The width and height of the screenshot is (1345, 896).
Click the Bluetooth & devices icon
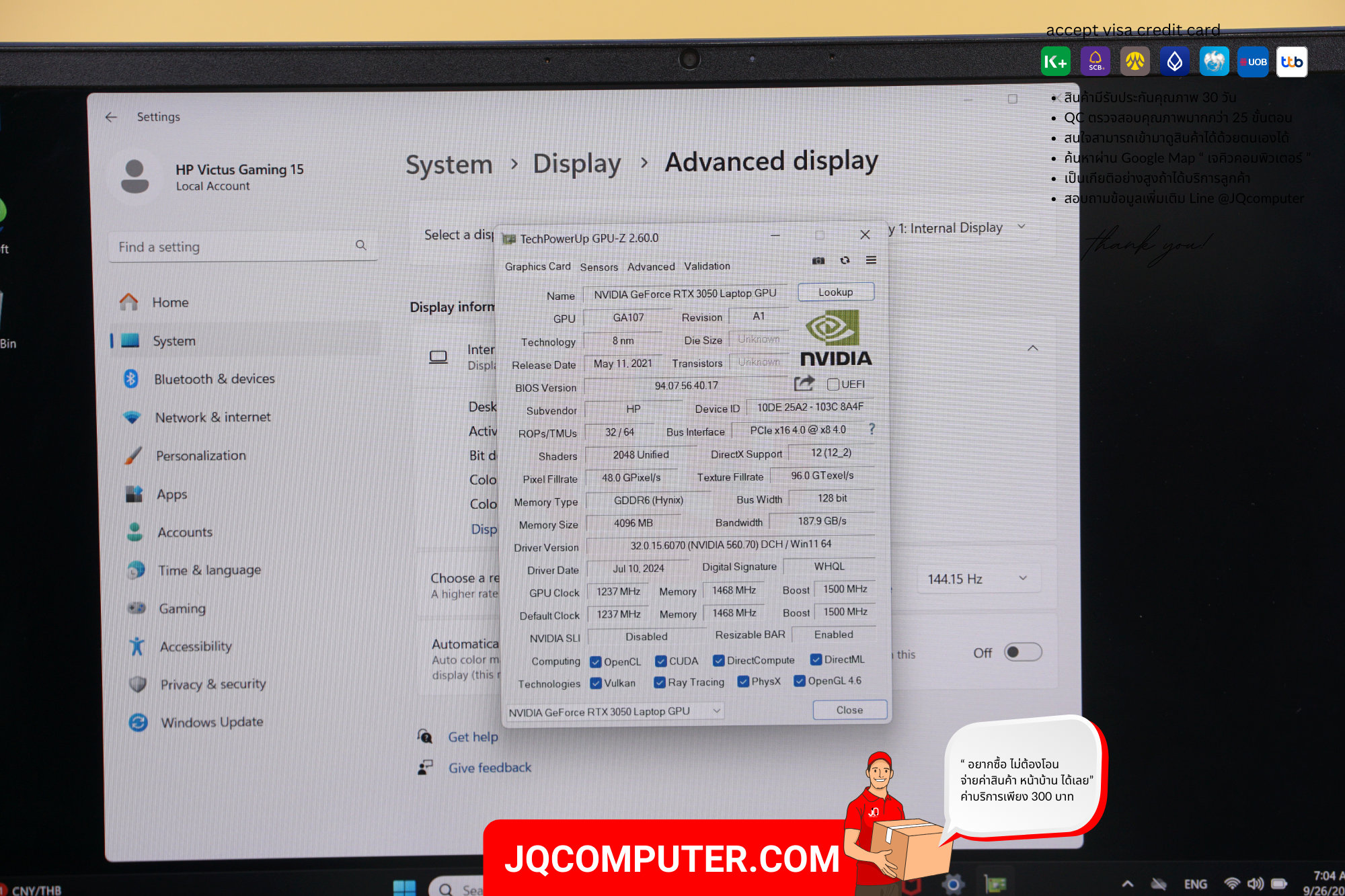pyautogui.click(x=130, y=378)
